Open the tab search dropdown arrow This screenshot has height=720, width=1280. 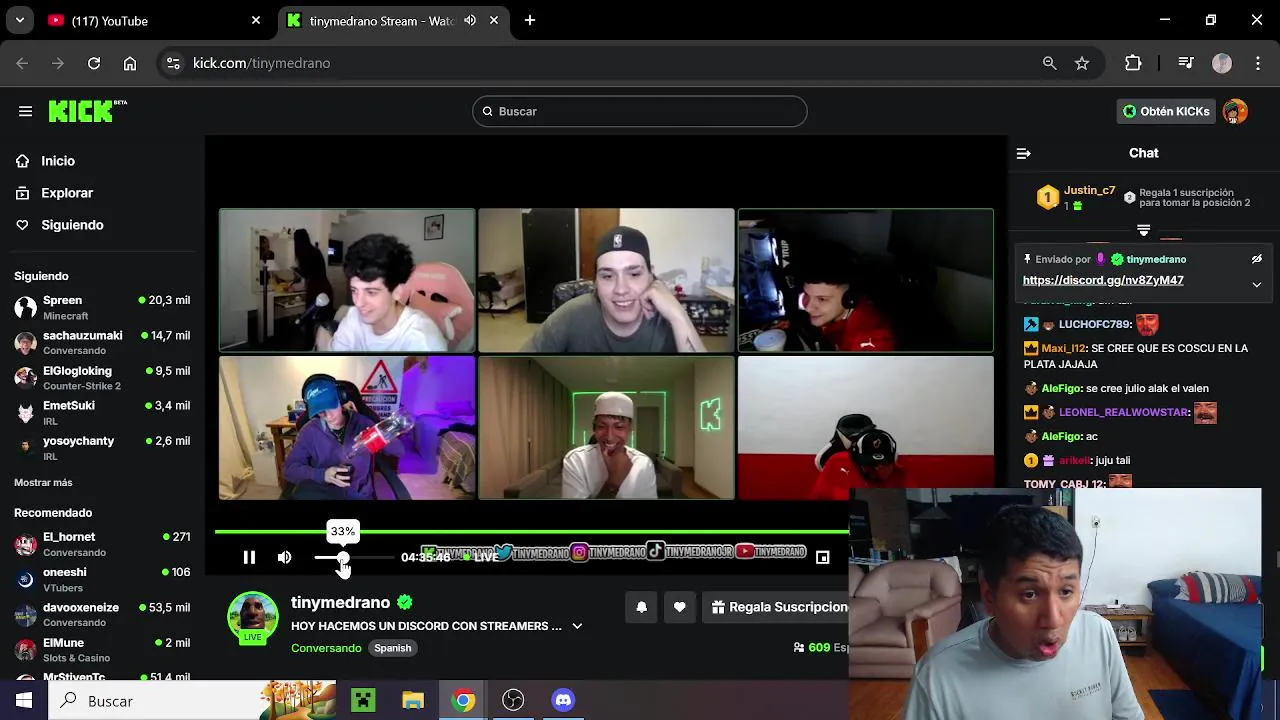point(19,20)
